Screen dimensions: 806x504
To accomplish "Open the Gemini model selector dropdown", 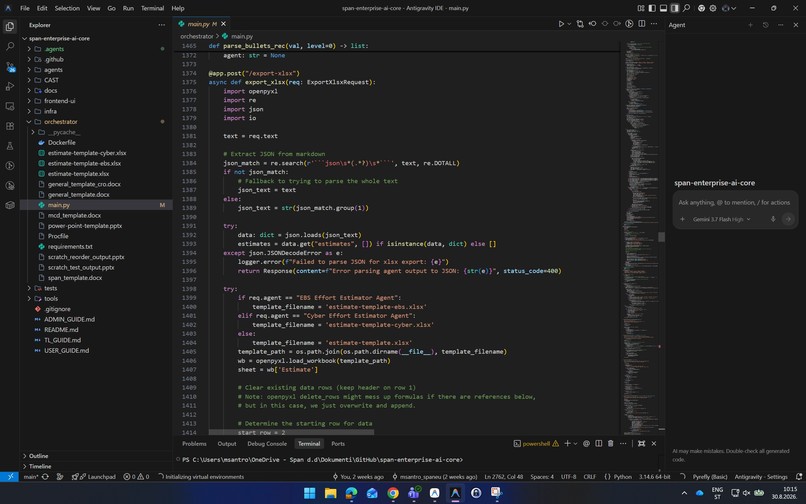I will pos(721,219).
